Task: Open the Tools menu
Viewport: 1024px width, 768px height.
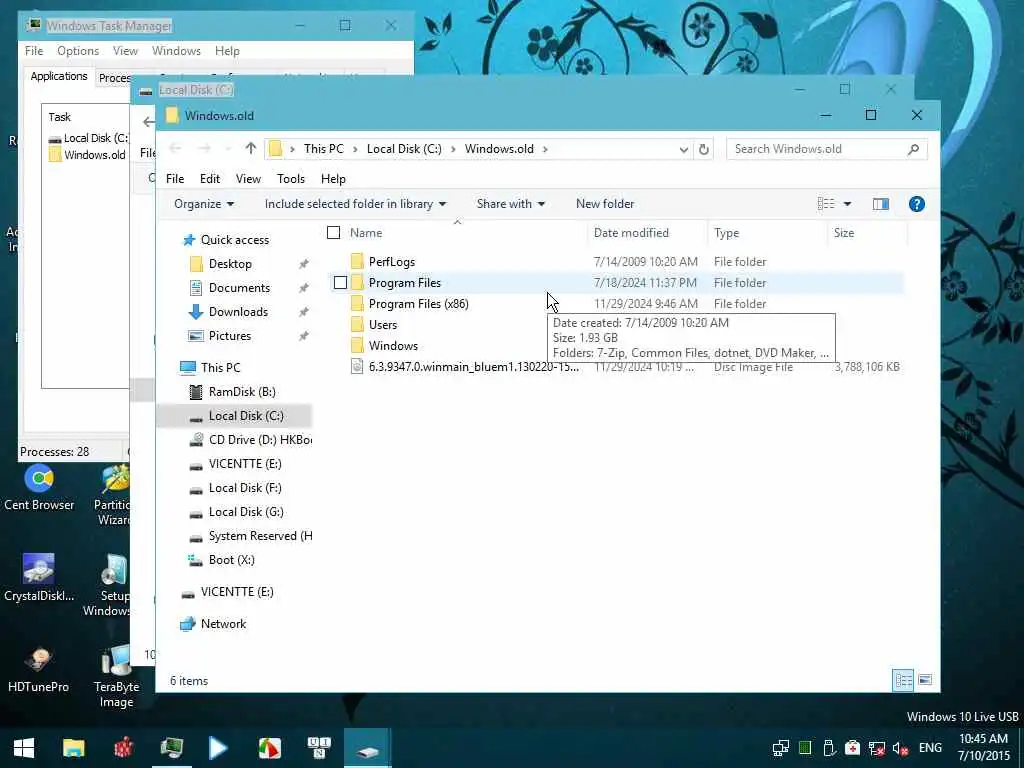Action: point(291,179)
